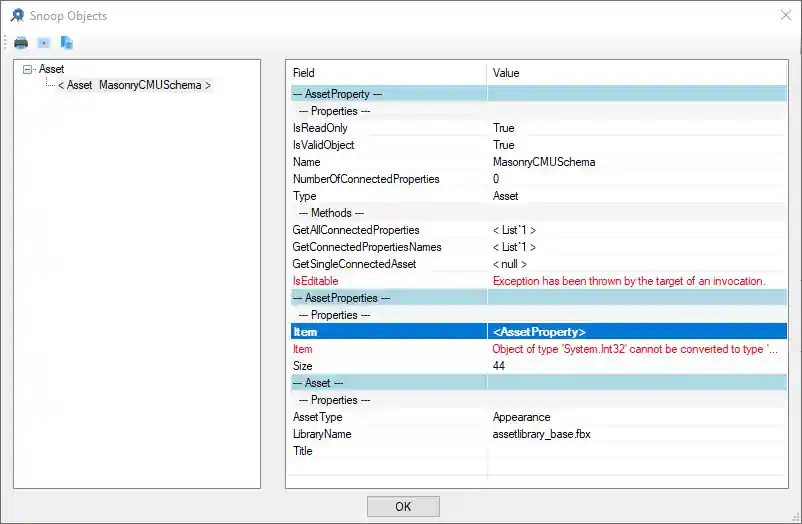The height and width of the screenshot is (524, 802).
Task: Open the highlighted Item AssetProperty row
Action: tap(538, 332)
